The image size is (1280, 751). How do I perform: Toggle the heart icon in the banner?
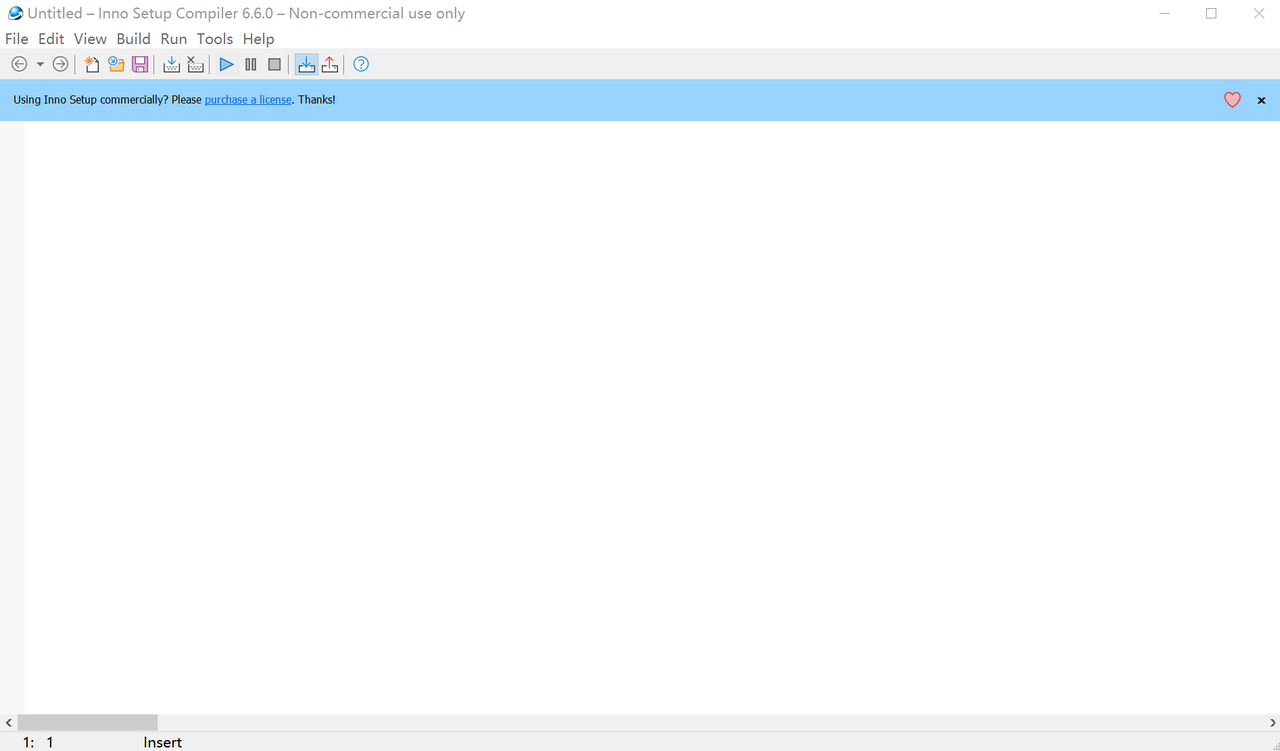pyautogui.click(x=1232, y=100)
